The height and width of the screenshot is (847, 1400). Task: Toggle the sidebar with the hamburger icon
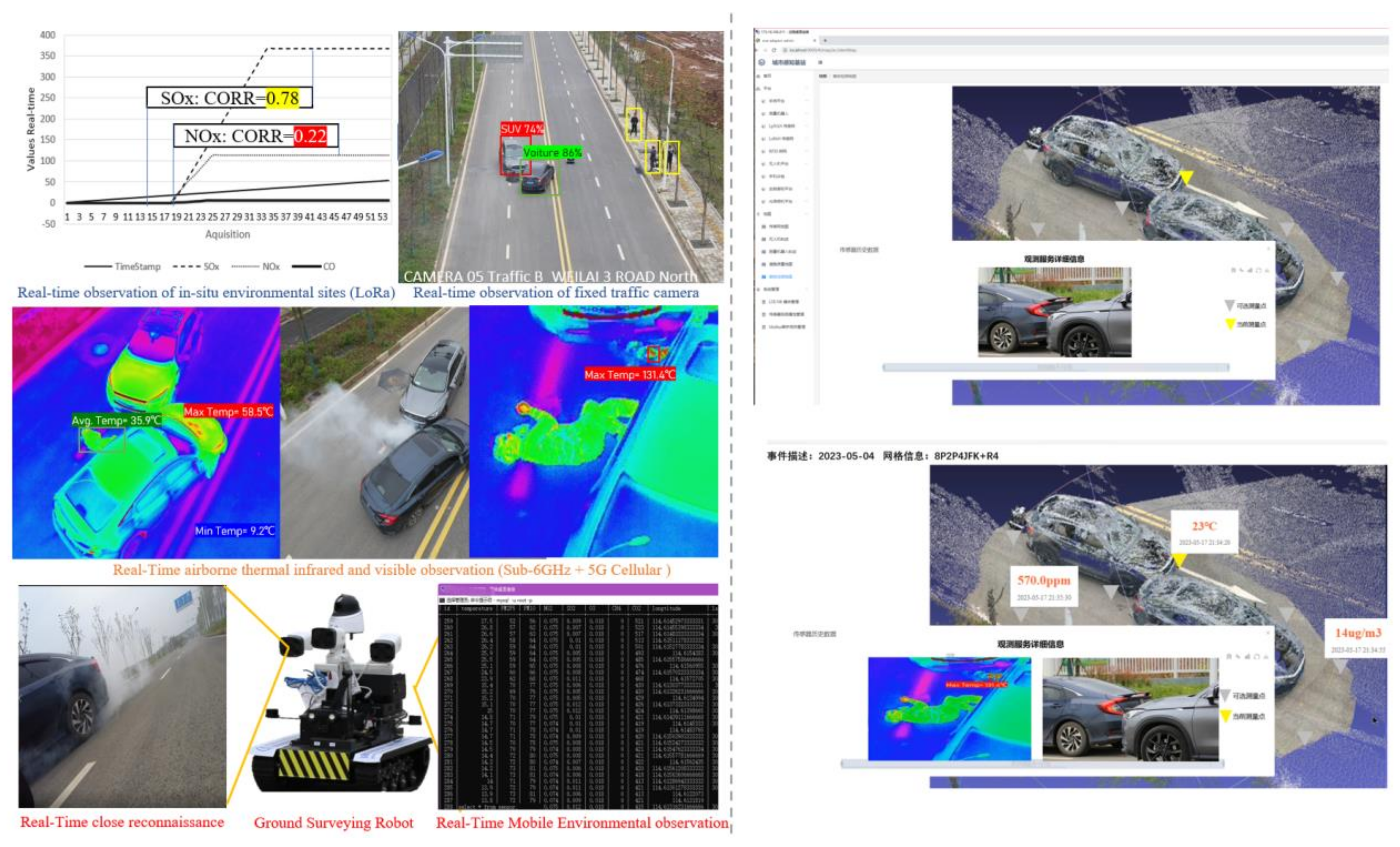820,62
